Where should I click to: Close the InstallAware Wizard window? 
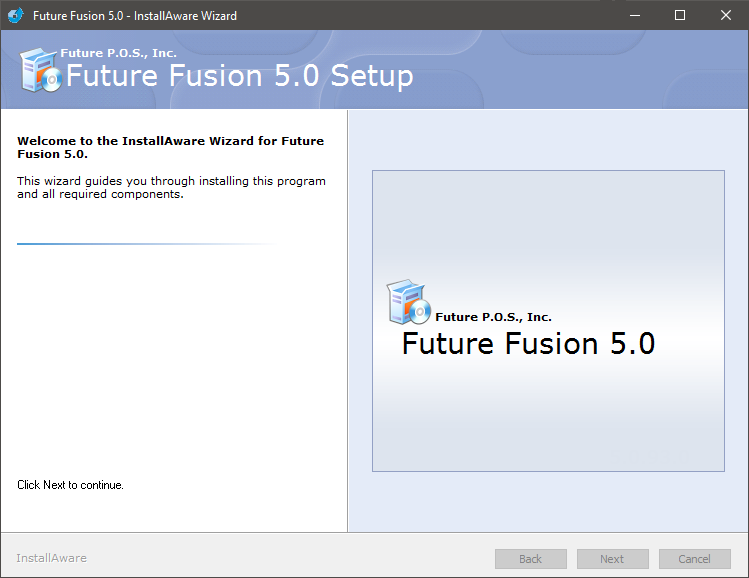coord(726,15)
